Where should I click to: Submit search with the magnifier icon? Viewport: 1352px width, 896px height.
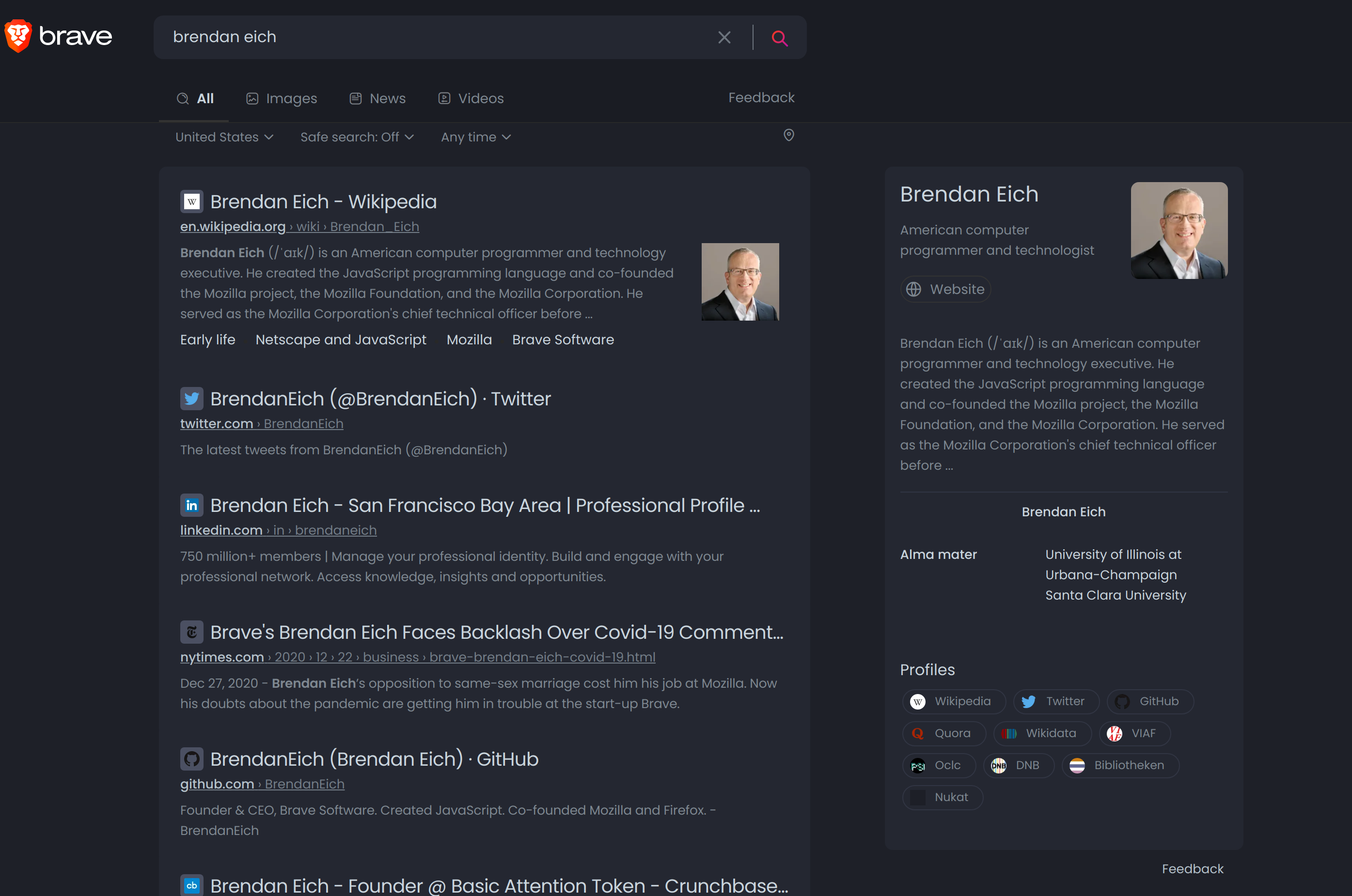coord(780,38)
